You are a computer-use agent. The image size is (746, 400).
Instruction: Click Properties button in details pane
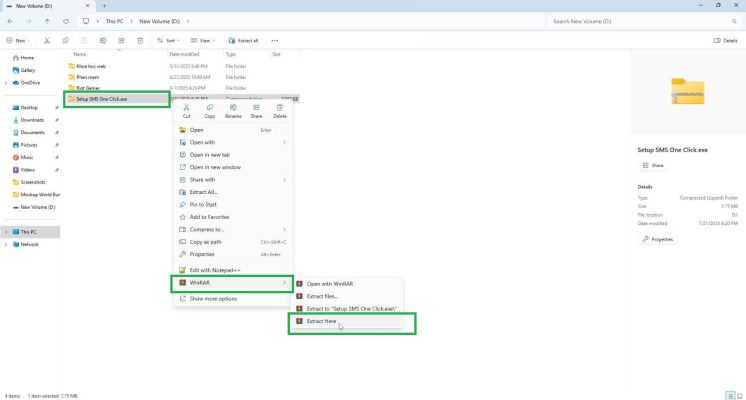point(658,239)
